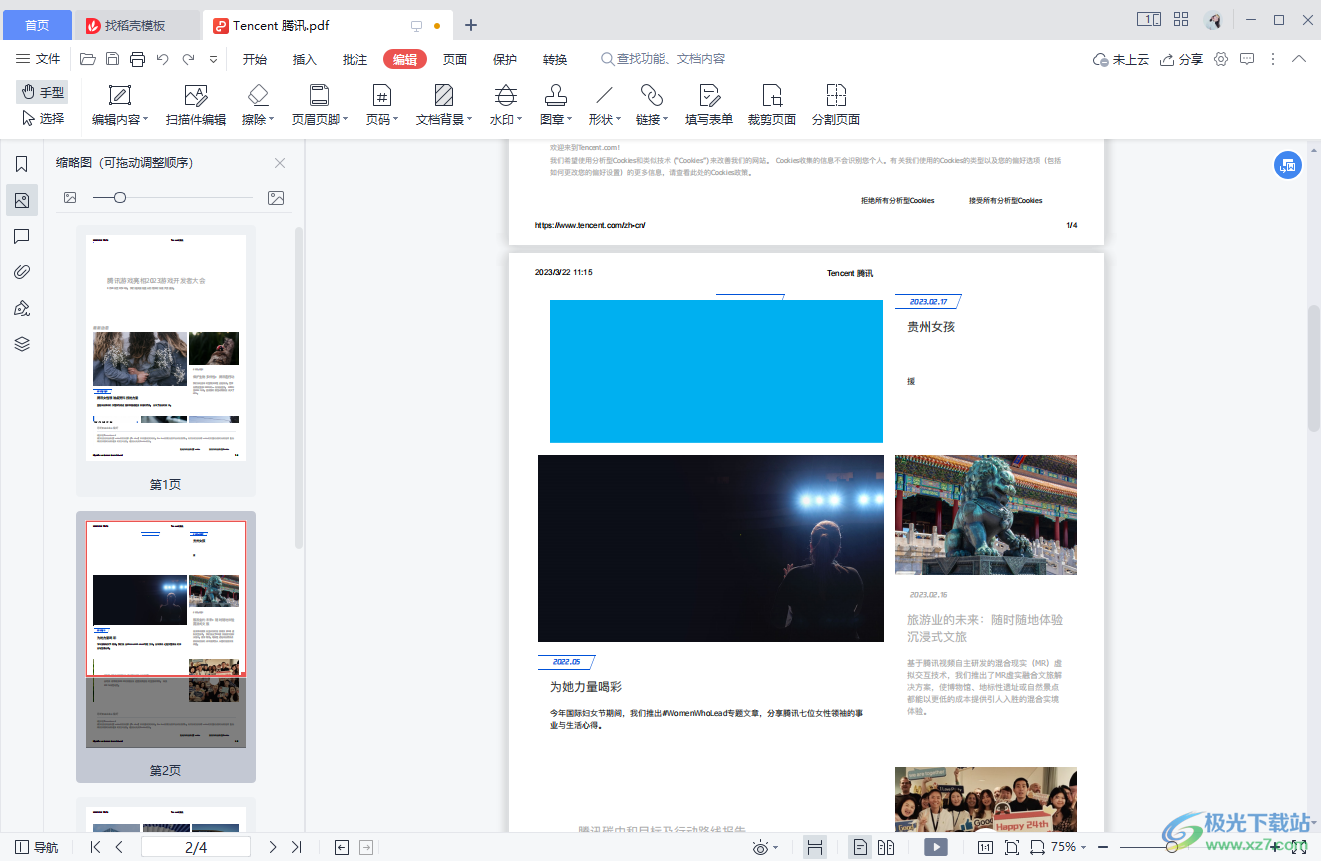This screenshot has height=861, width=1321.
Task: Switch to the 保护 ribbon tab
Action: coord(505,59)
